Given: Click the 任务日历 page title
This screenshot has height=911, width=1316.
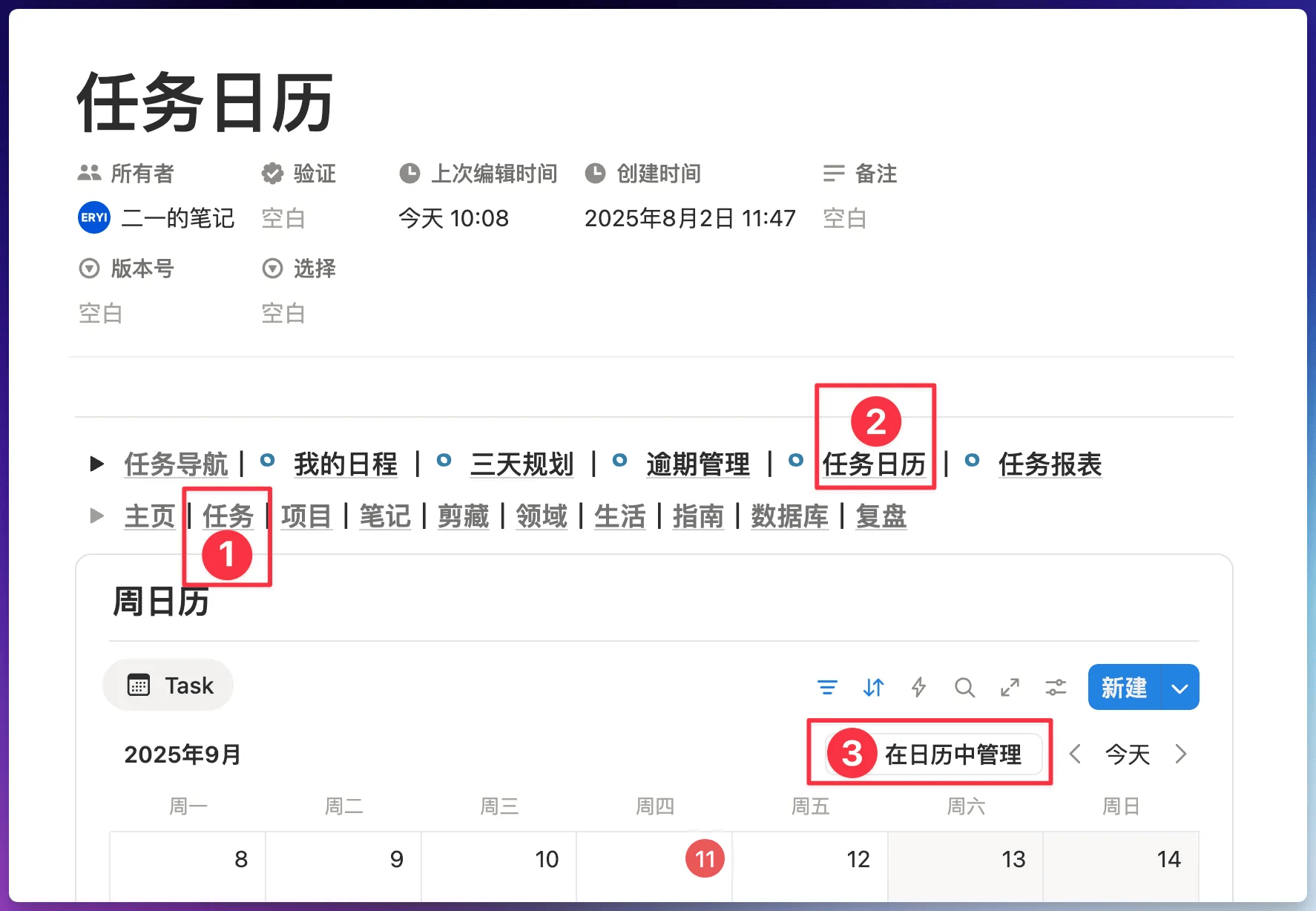Looking at the screenshot, I should (x=205, y=103).
